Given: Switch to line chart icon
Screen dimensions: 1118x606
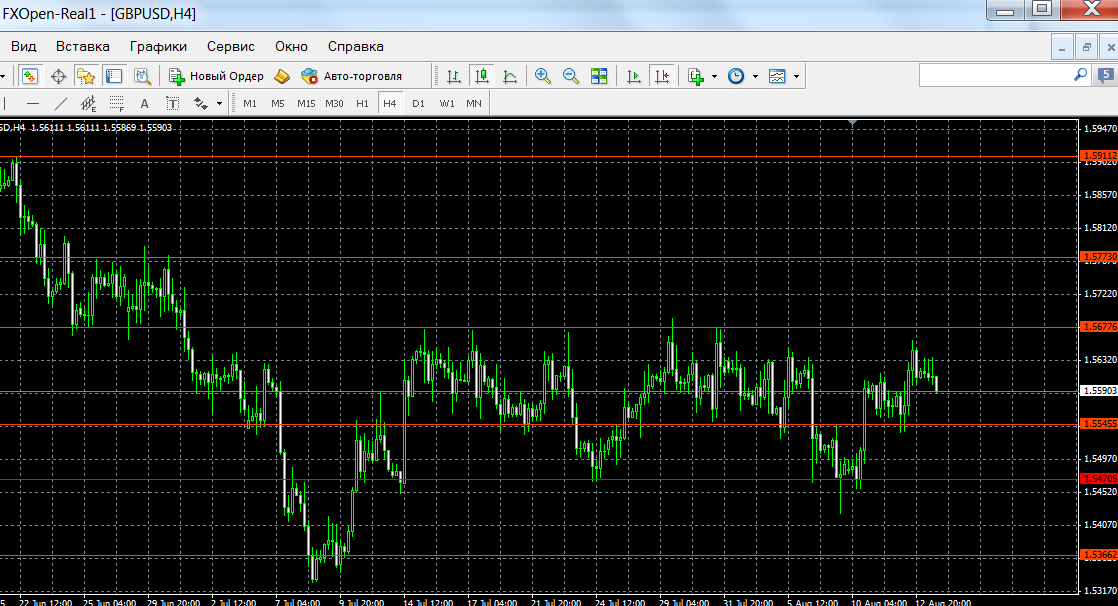Looking at the screenshot, I should [510, 76].
